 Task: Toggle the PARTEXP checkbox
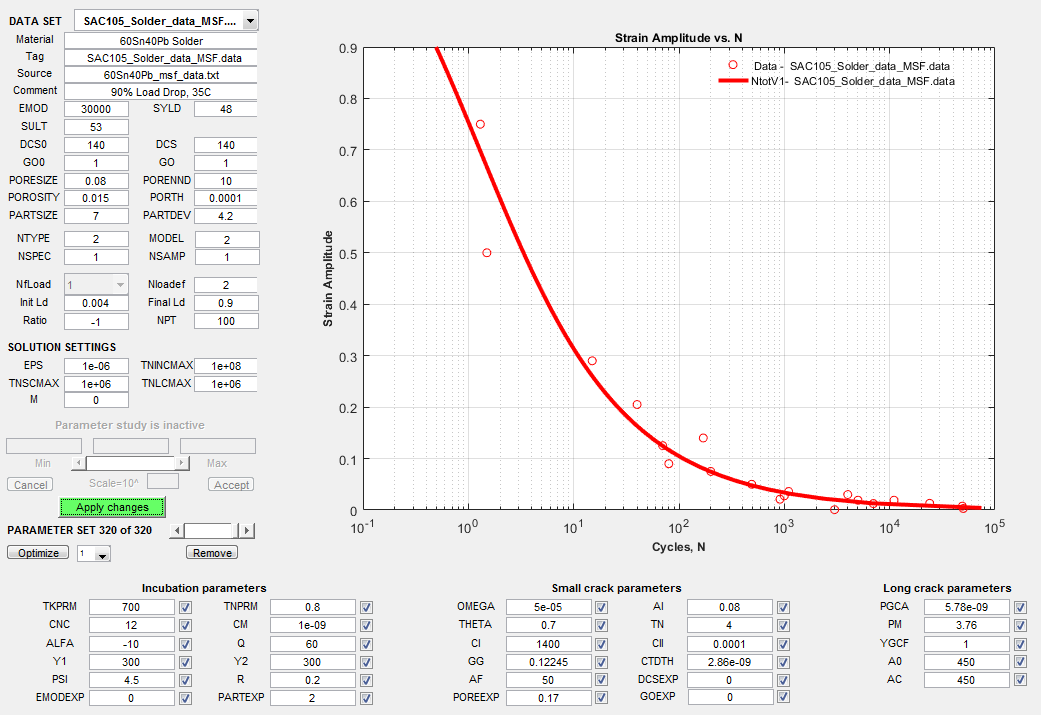(366, 698)
